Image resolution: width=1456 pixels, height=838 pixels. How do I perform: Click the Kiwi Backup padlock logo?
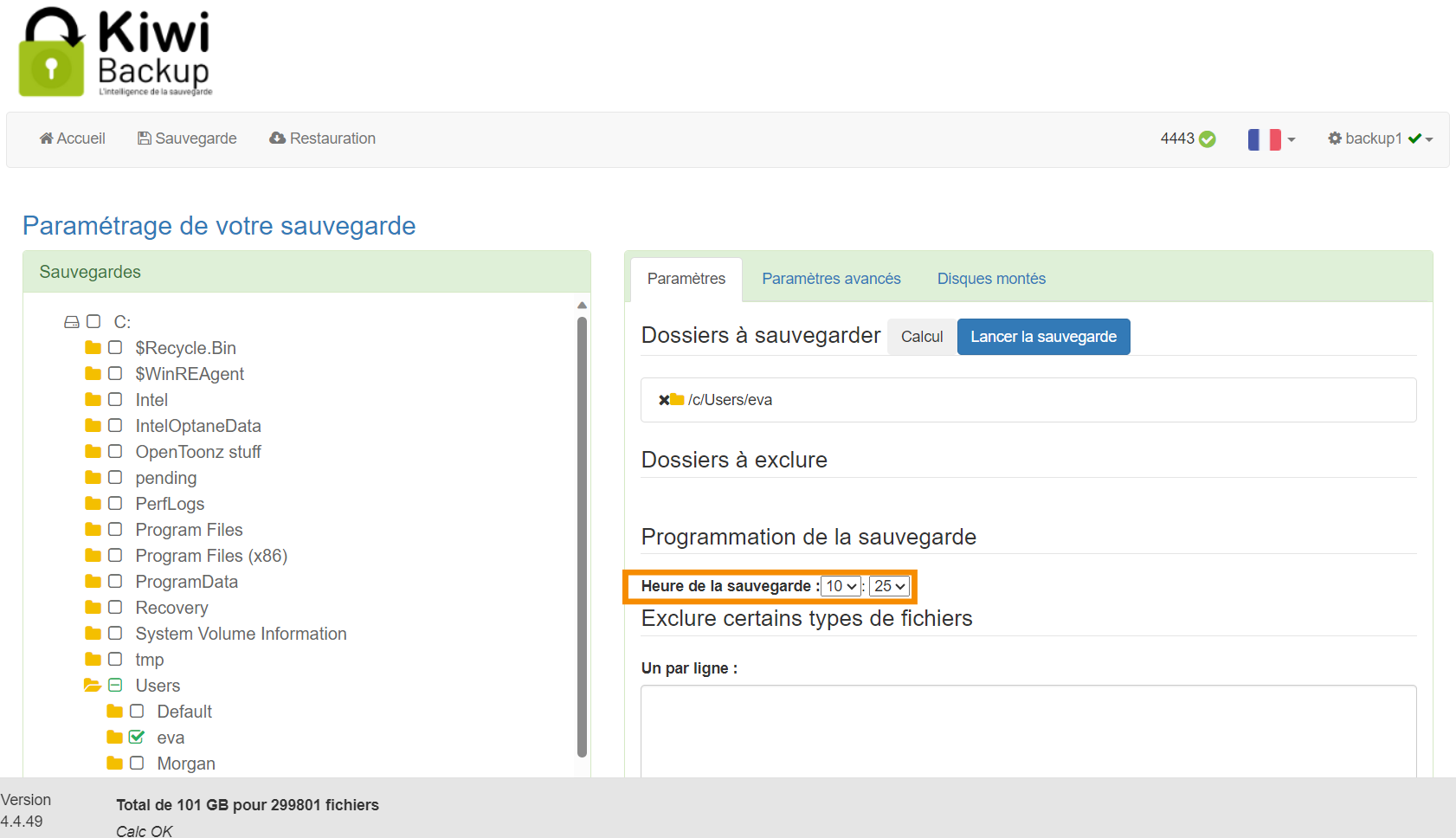[x=52, y=52]
